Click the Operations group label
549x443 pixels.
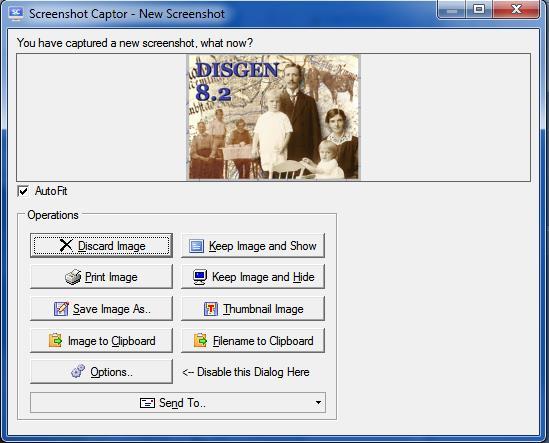[53, 215]
